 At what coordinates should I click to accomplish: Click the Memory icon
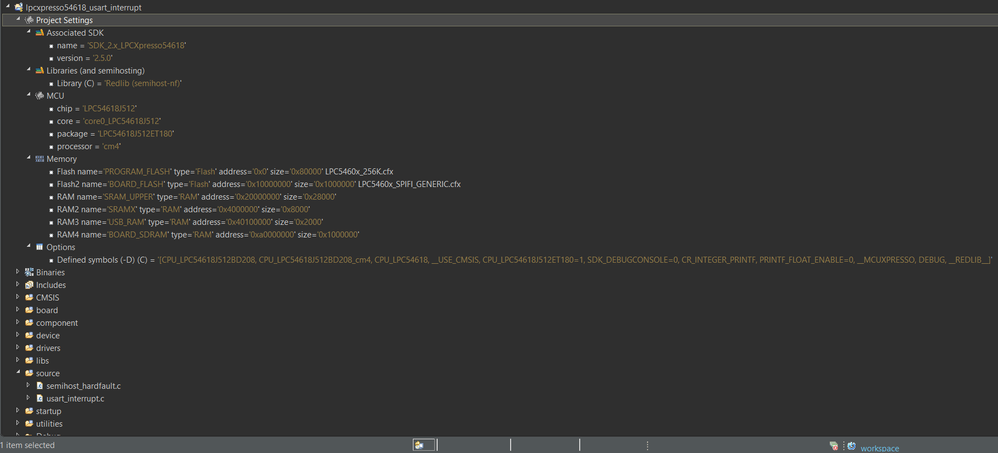point(39,159)
